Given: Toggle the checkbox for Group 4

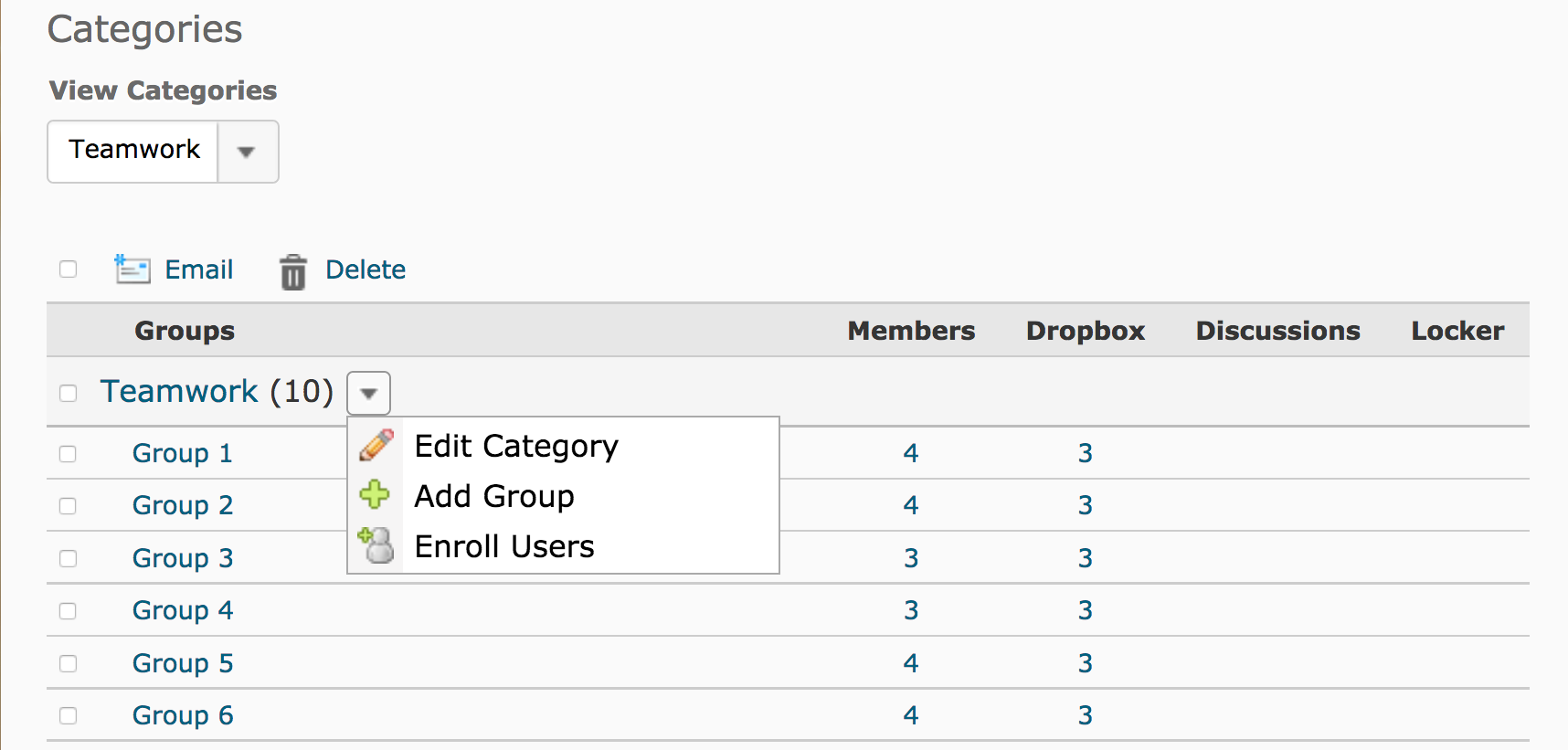Looking at the screenshot, I should click(68, 611).
